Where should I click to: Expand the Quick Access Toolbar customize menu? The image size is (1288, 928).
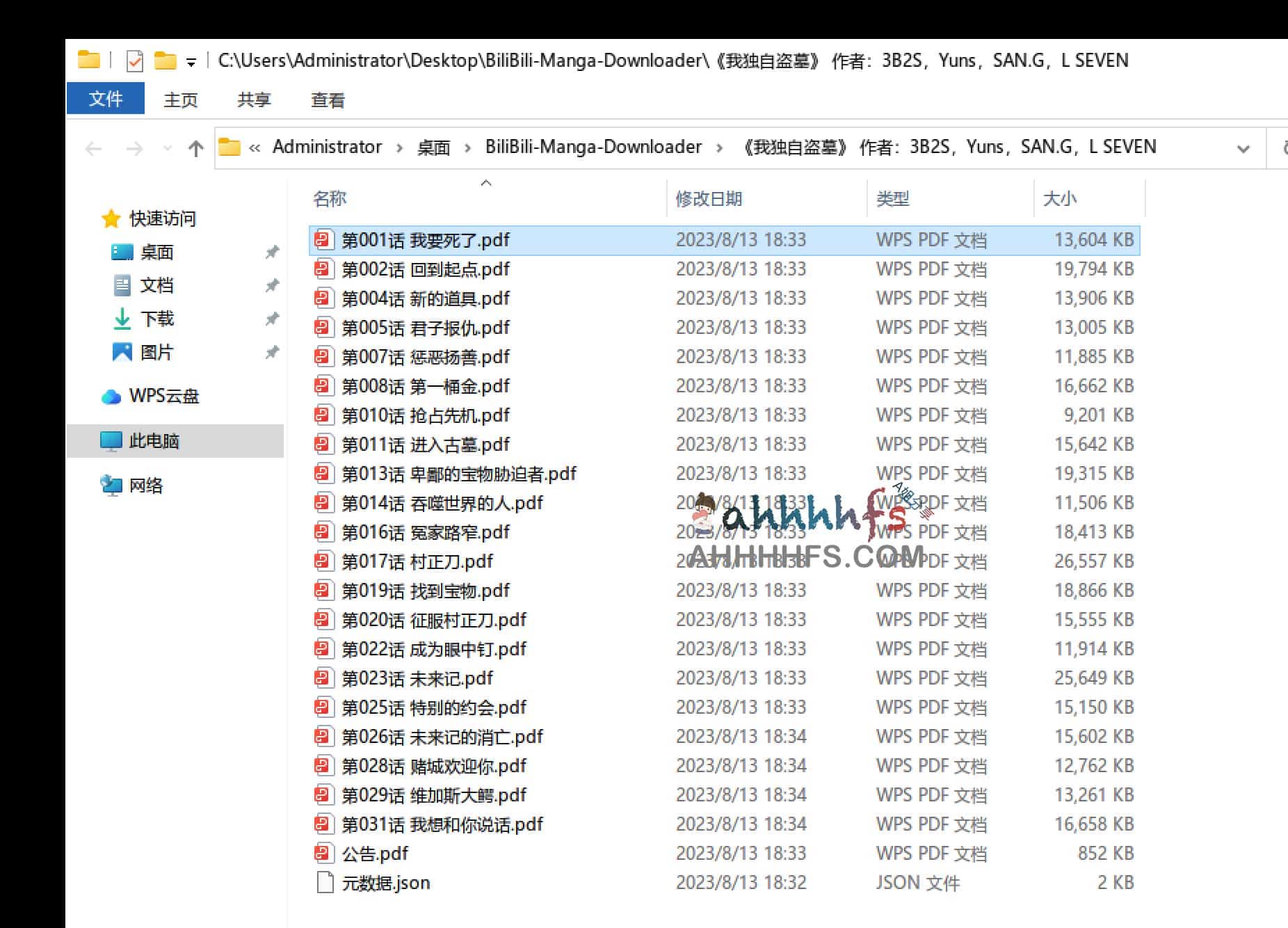coord(189,61)
